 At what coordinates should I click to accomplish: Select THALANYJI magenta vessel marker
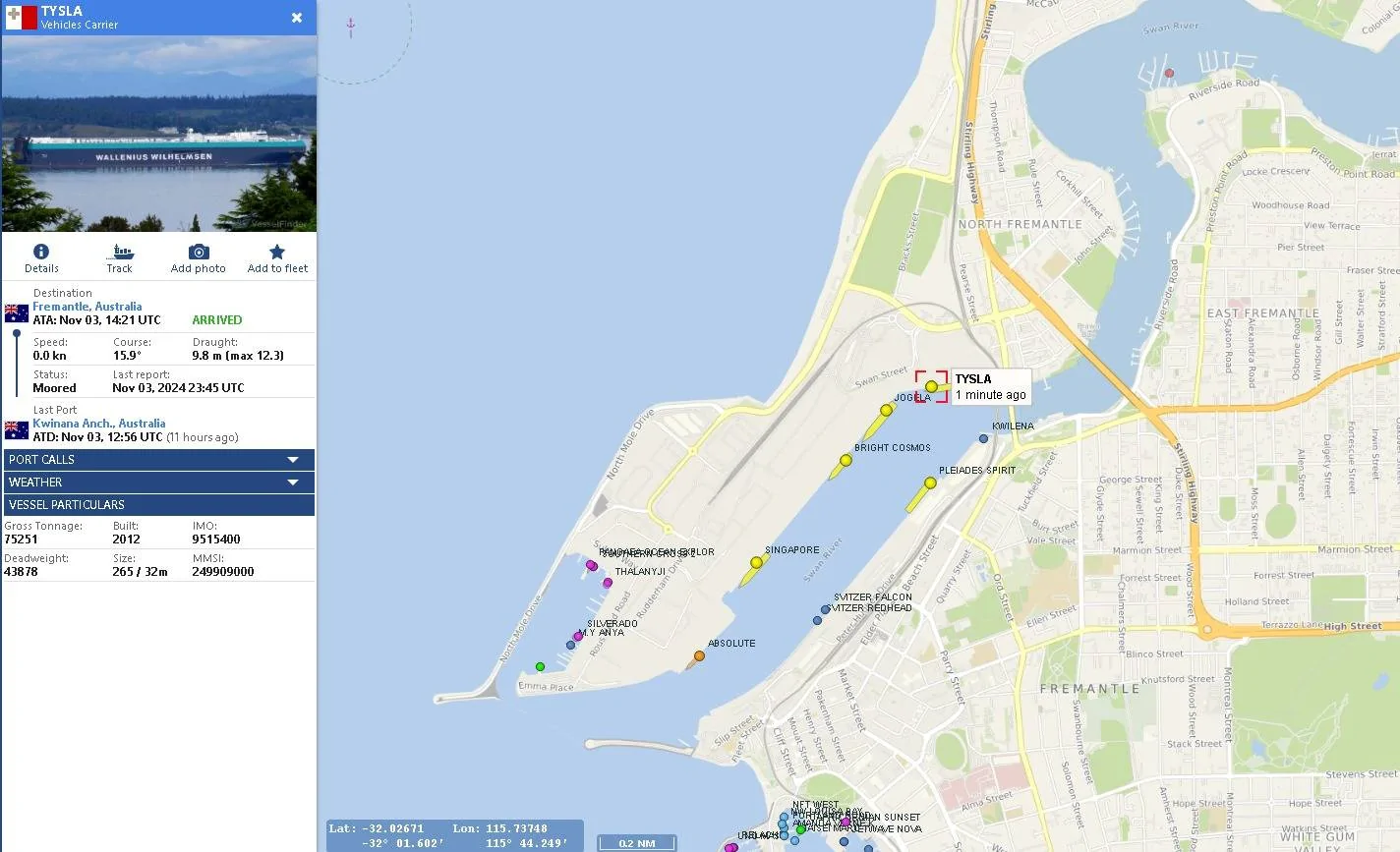point(608,583)
